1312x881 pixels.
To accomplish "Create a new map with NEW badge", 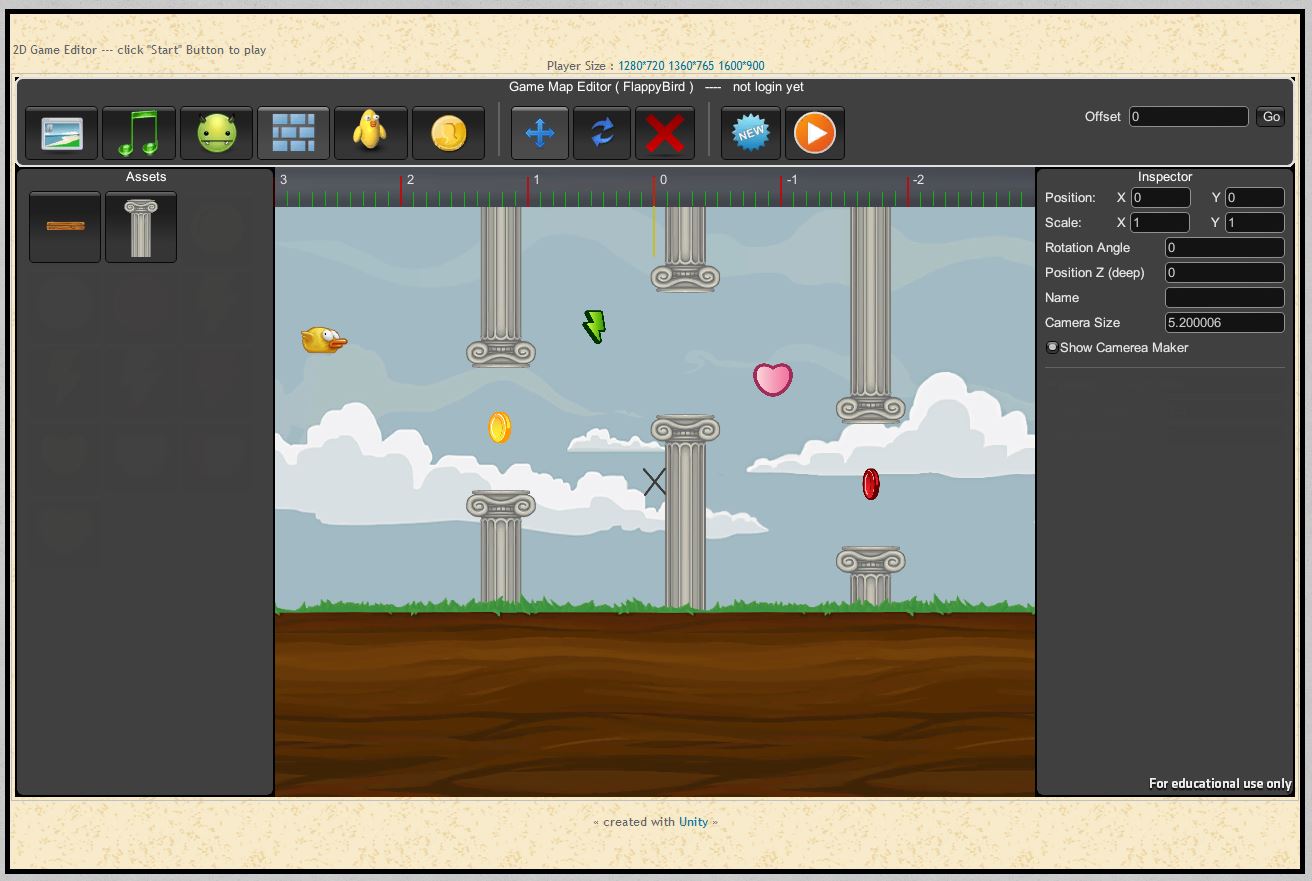I will (x=751, y=133).
